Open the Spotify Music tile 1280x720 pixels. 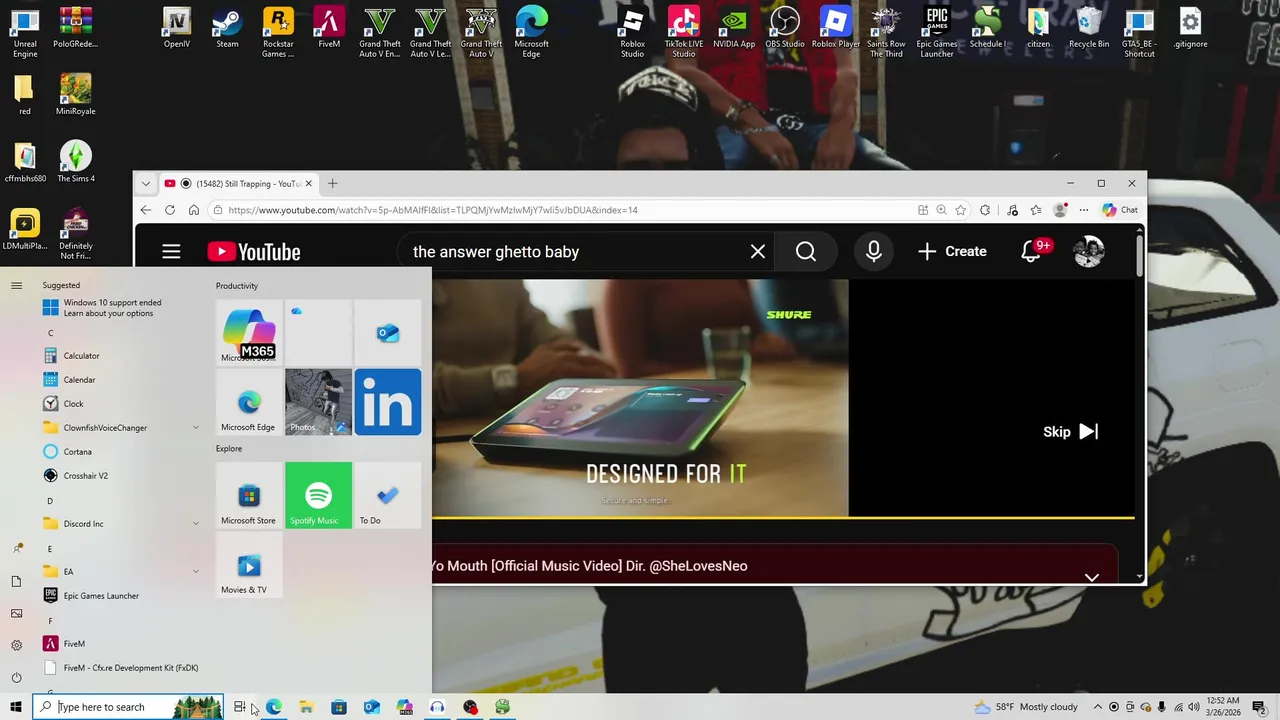pos(318,495)
